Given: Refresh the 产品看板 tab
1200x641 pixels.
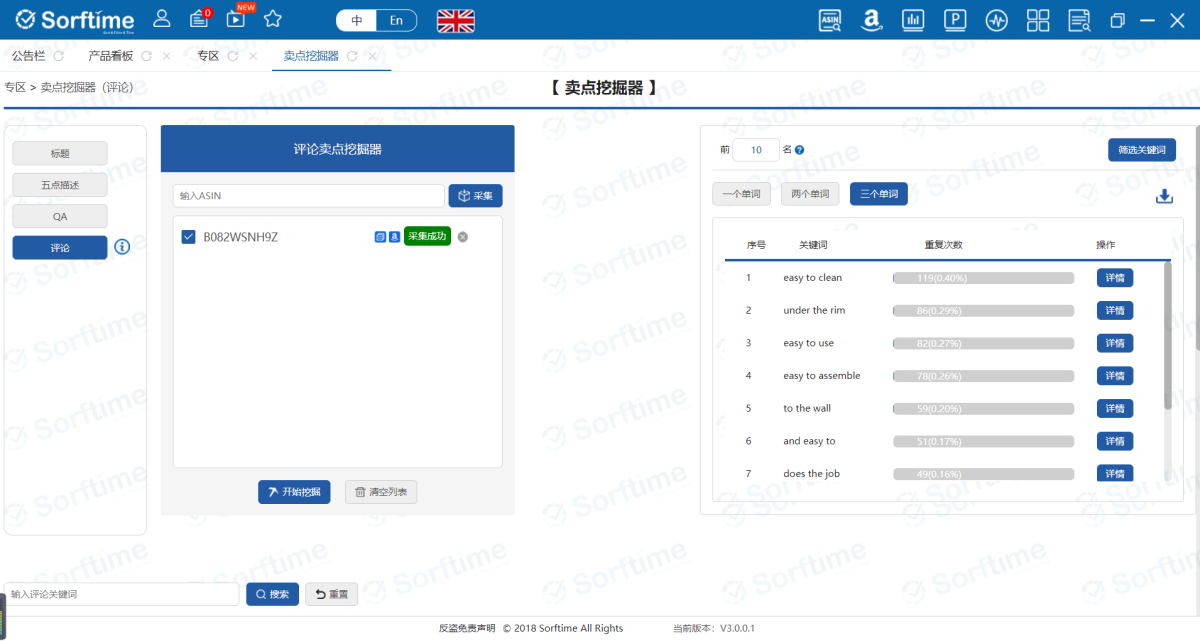Looking at the screenshot, I should point(148,55).
